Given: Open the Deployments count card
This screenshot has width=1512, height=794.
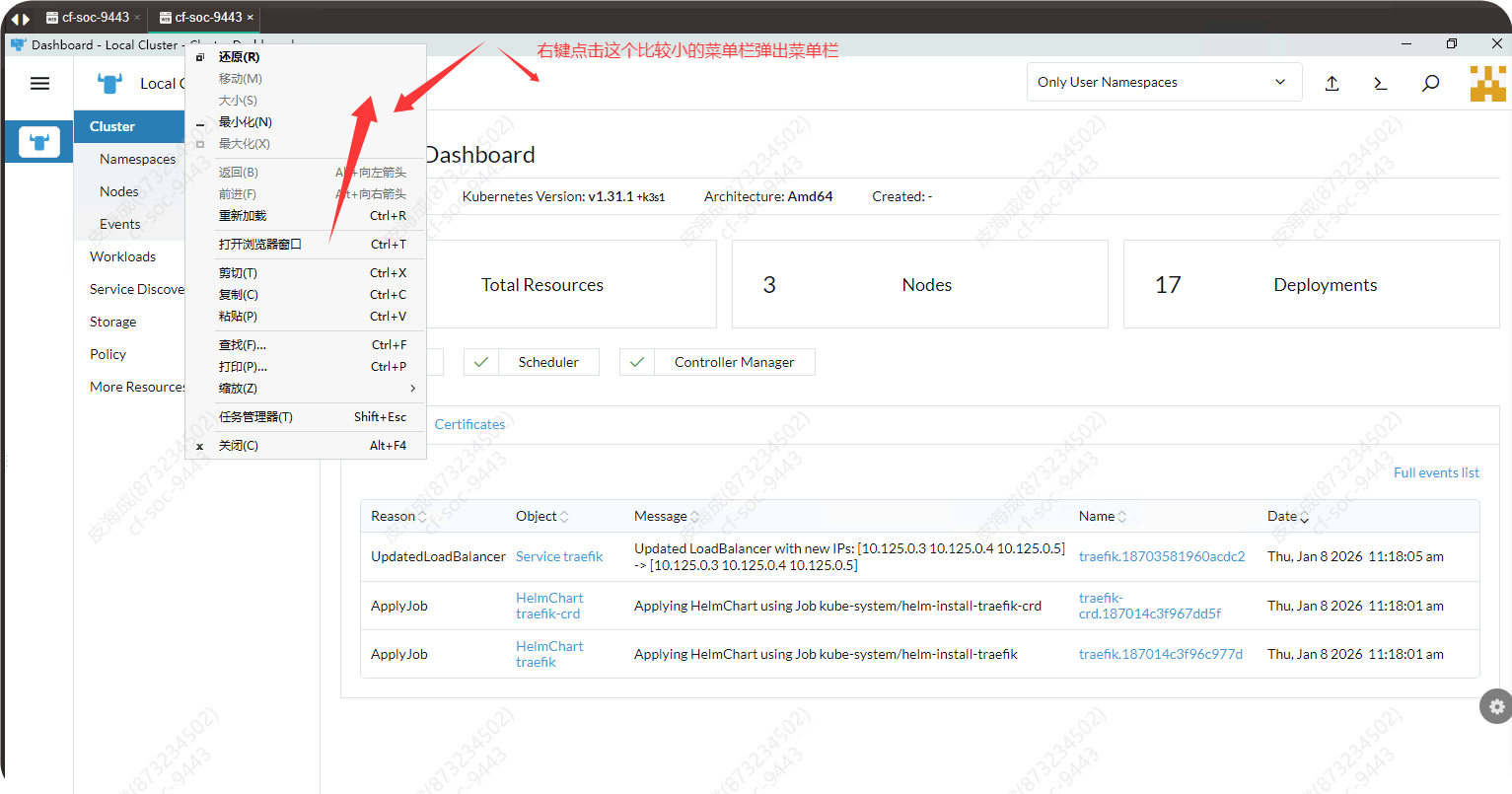Looking at the screenshot, I should click(x=1312, y=284).
